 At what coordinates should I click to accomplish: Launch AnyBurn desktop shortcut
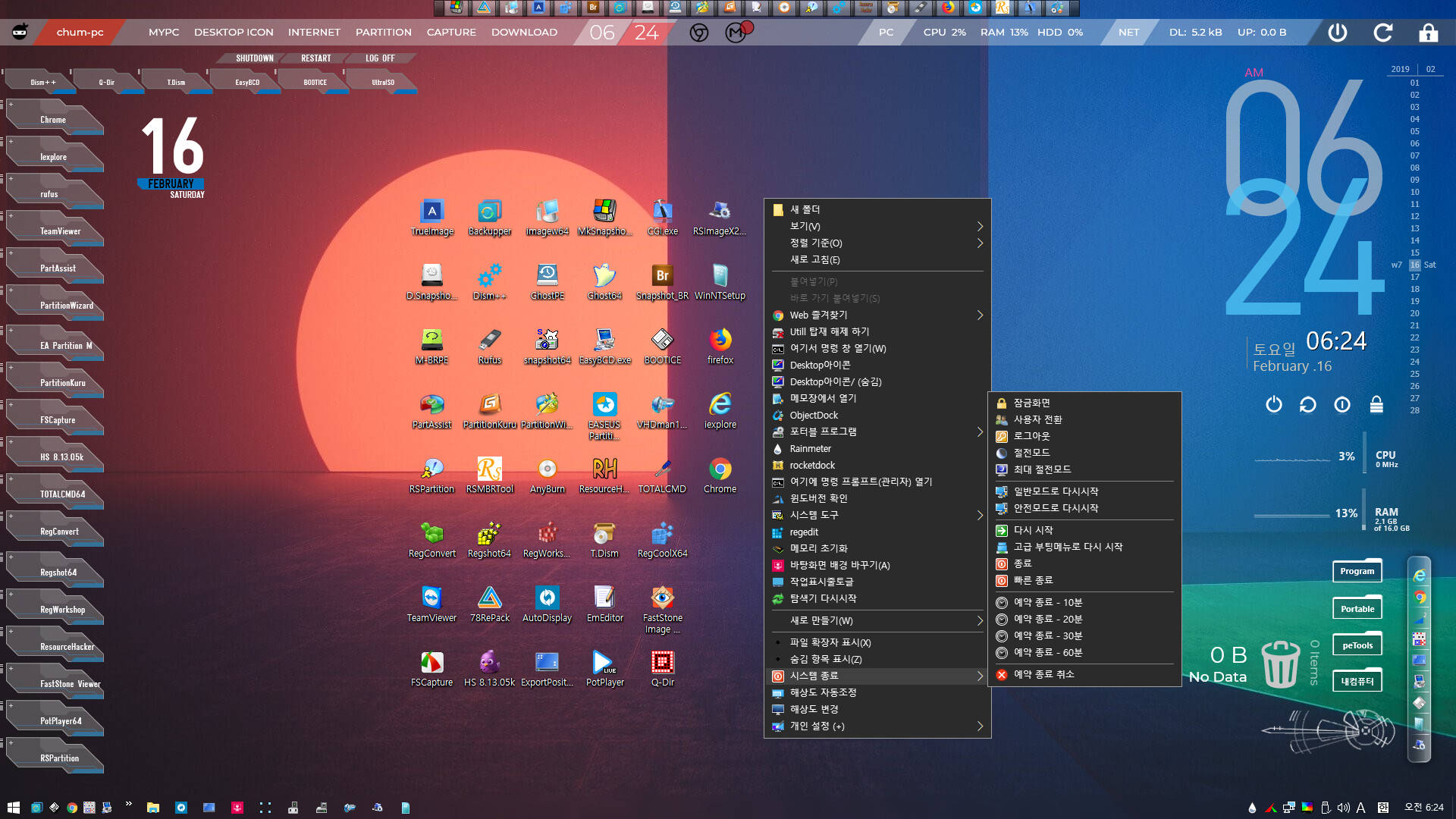click(547, 475)
